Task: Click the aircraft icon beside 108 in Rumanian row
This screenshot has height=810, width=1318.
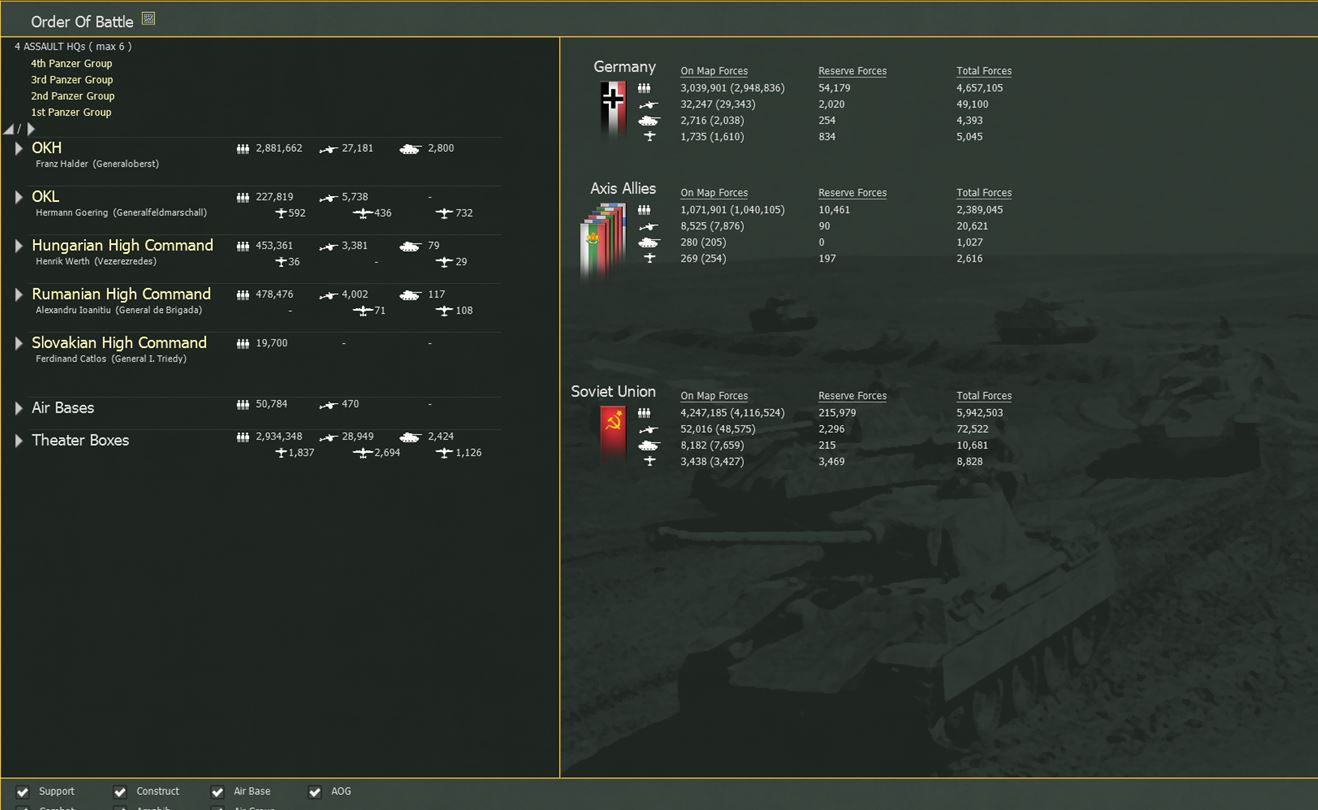Action: tap(444, 311)
